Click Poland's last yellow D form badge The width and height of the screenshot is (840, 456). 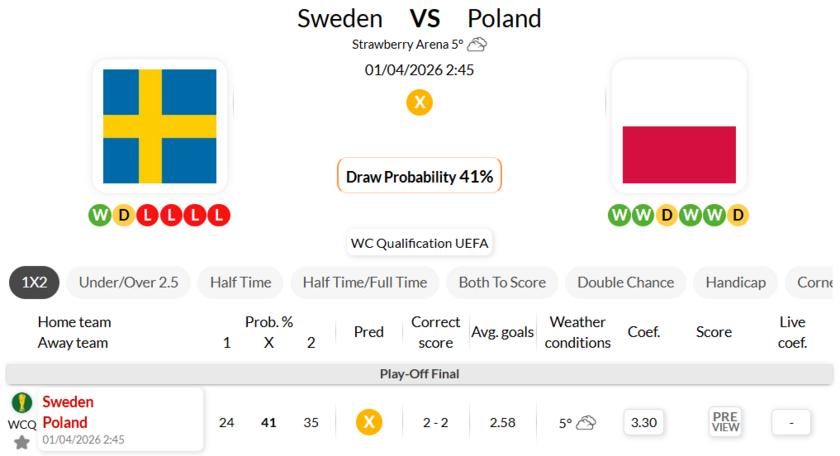(738, 215)
